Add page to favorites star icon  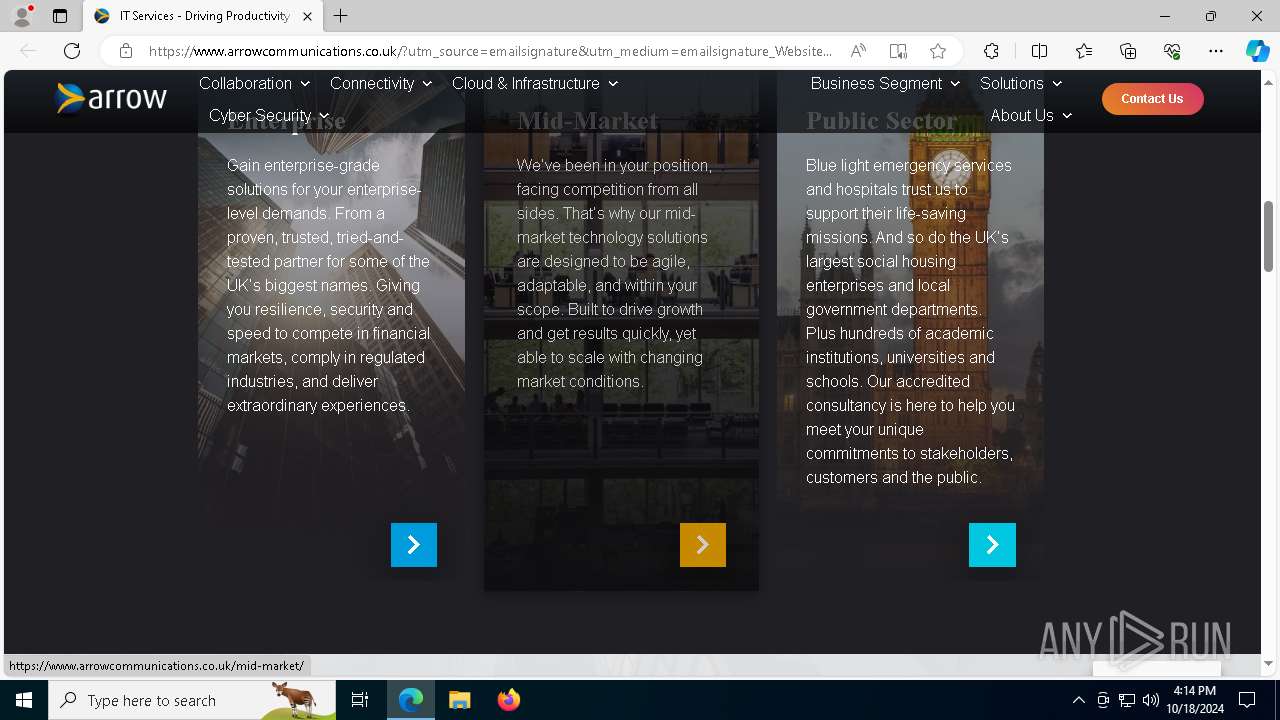pos(938,51)
